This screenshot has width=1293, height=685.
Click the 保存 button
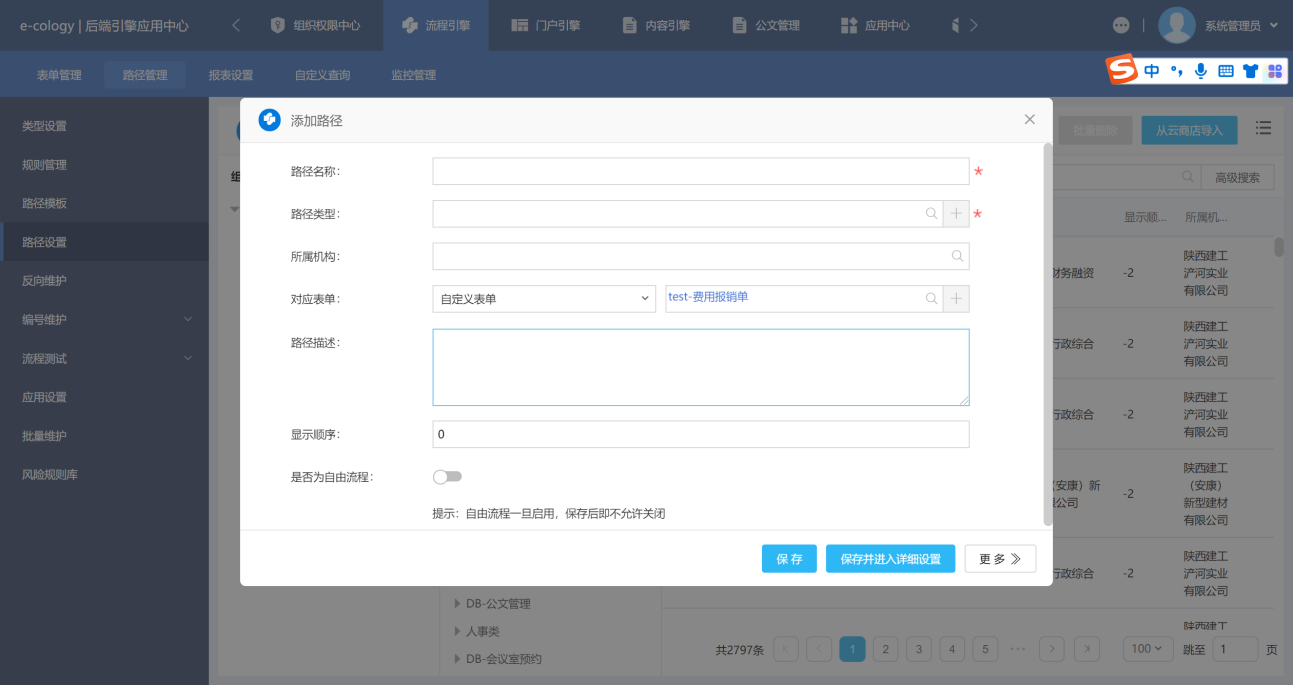click(x=789, y=559)
